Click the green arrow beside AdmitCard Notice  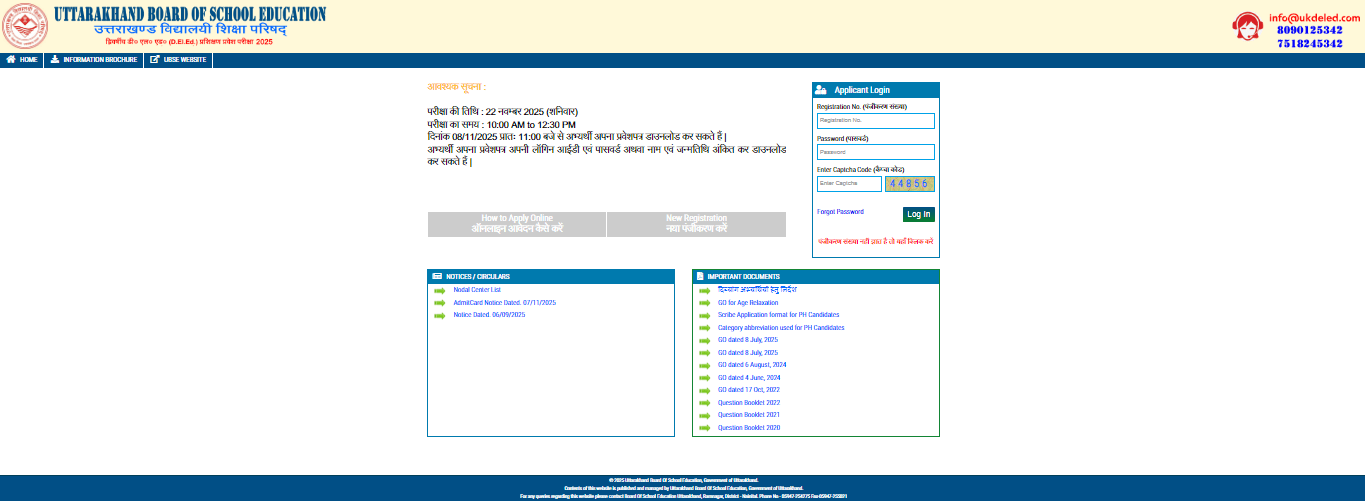point(439,302)
